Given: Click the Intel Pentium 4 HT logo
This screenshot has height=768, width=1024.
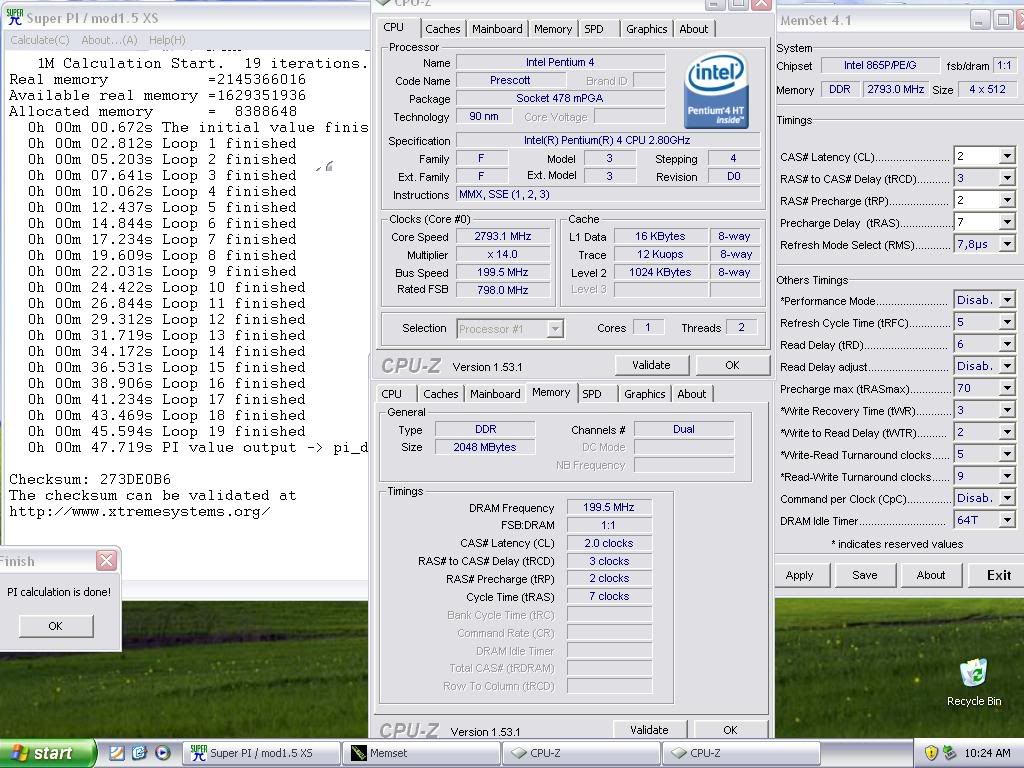Looking at the screenshot, I should click(x=716, y=90).
